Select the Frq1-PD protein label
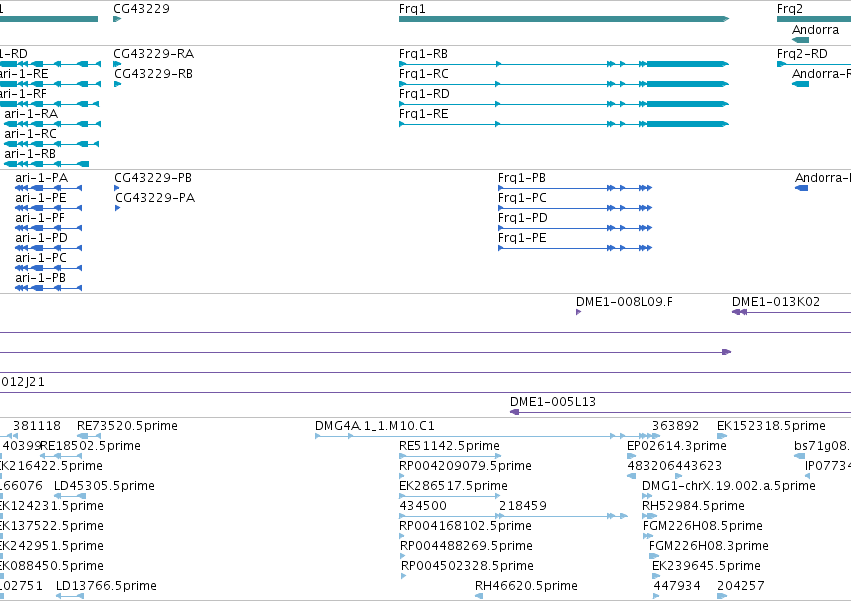851x601 pixels. (x=523, y=218)
